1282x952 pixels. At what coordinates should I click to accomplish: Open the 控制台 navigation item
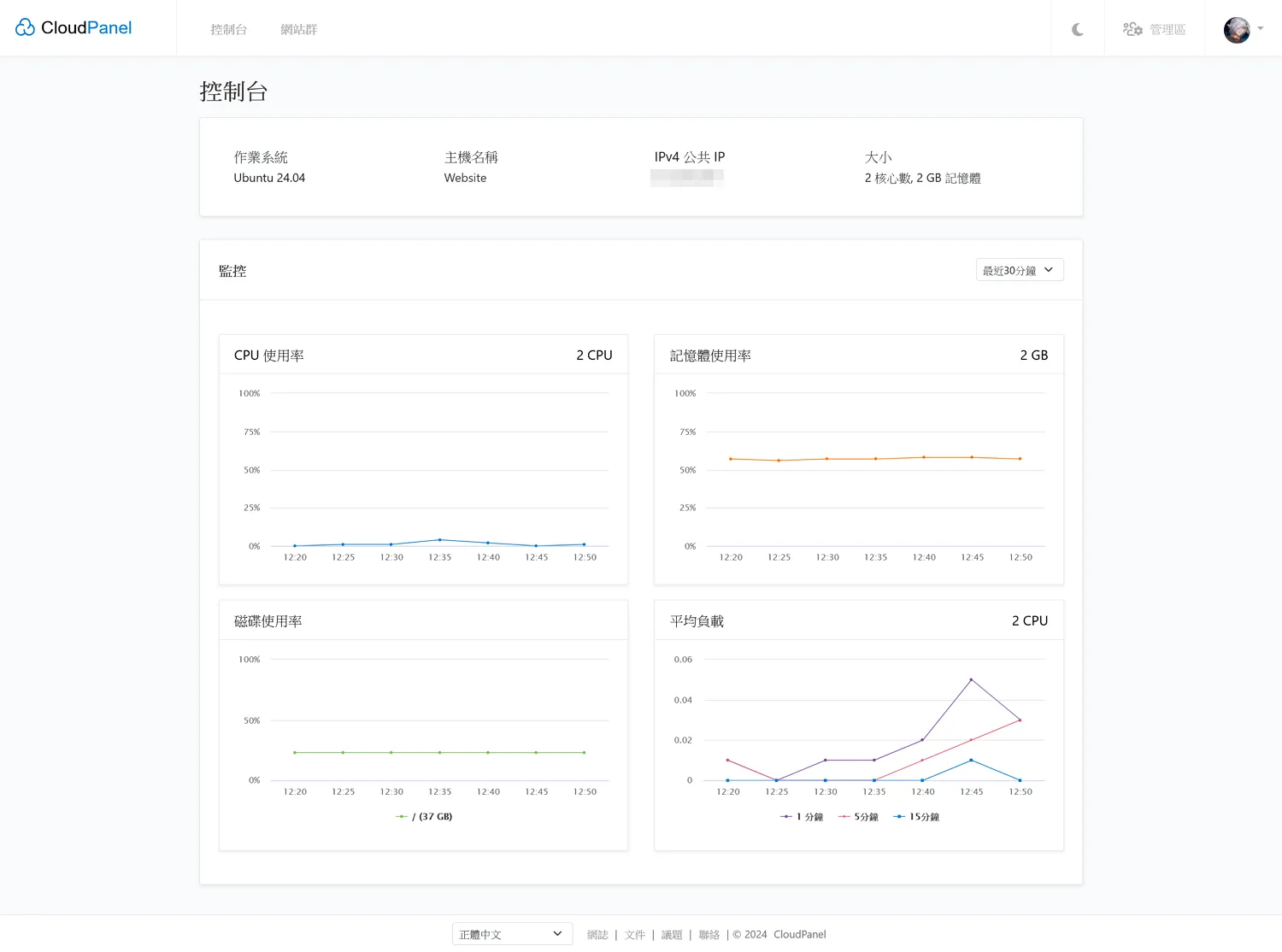(228, 29)
